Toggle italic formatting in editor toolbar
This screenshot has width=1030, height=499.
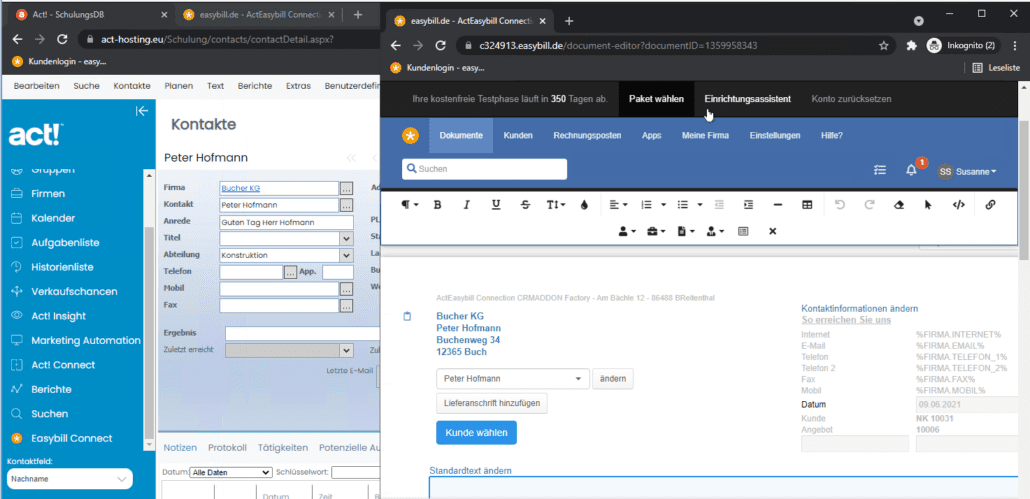466,205
